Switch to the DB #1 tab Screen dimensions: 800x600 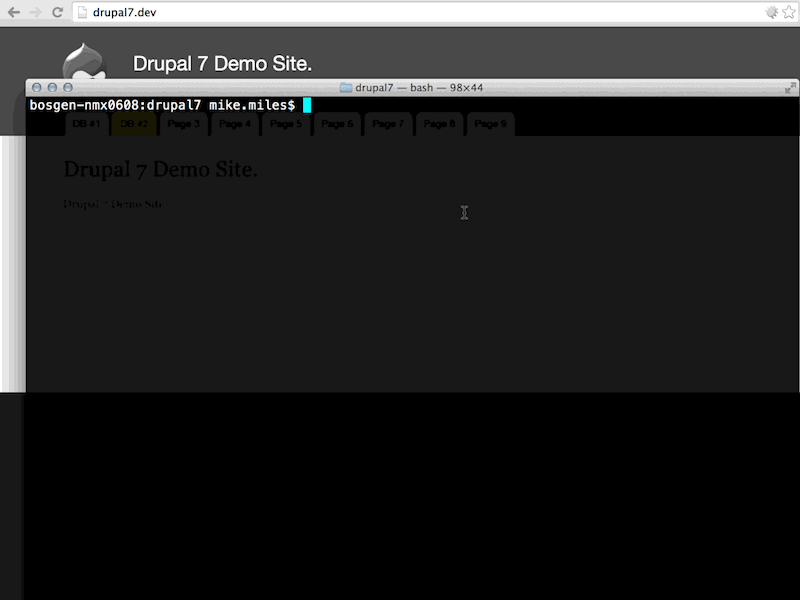(87, 123)
